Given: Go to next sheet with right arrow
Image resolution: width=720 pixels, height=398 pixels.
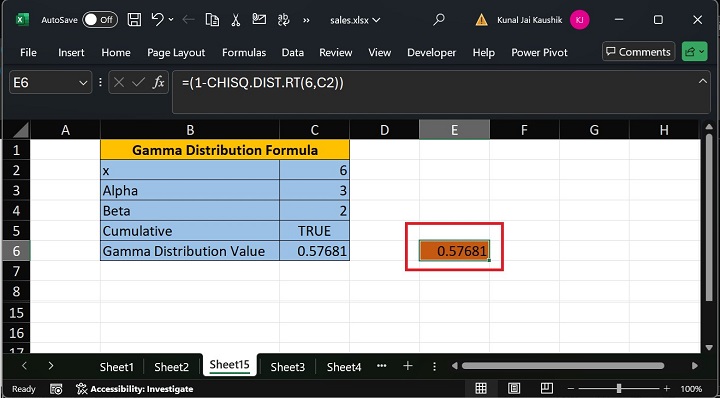Looking at the screenshot, I should (51, 366).
